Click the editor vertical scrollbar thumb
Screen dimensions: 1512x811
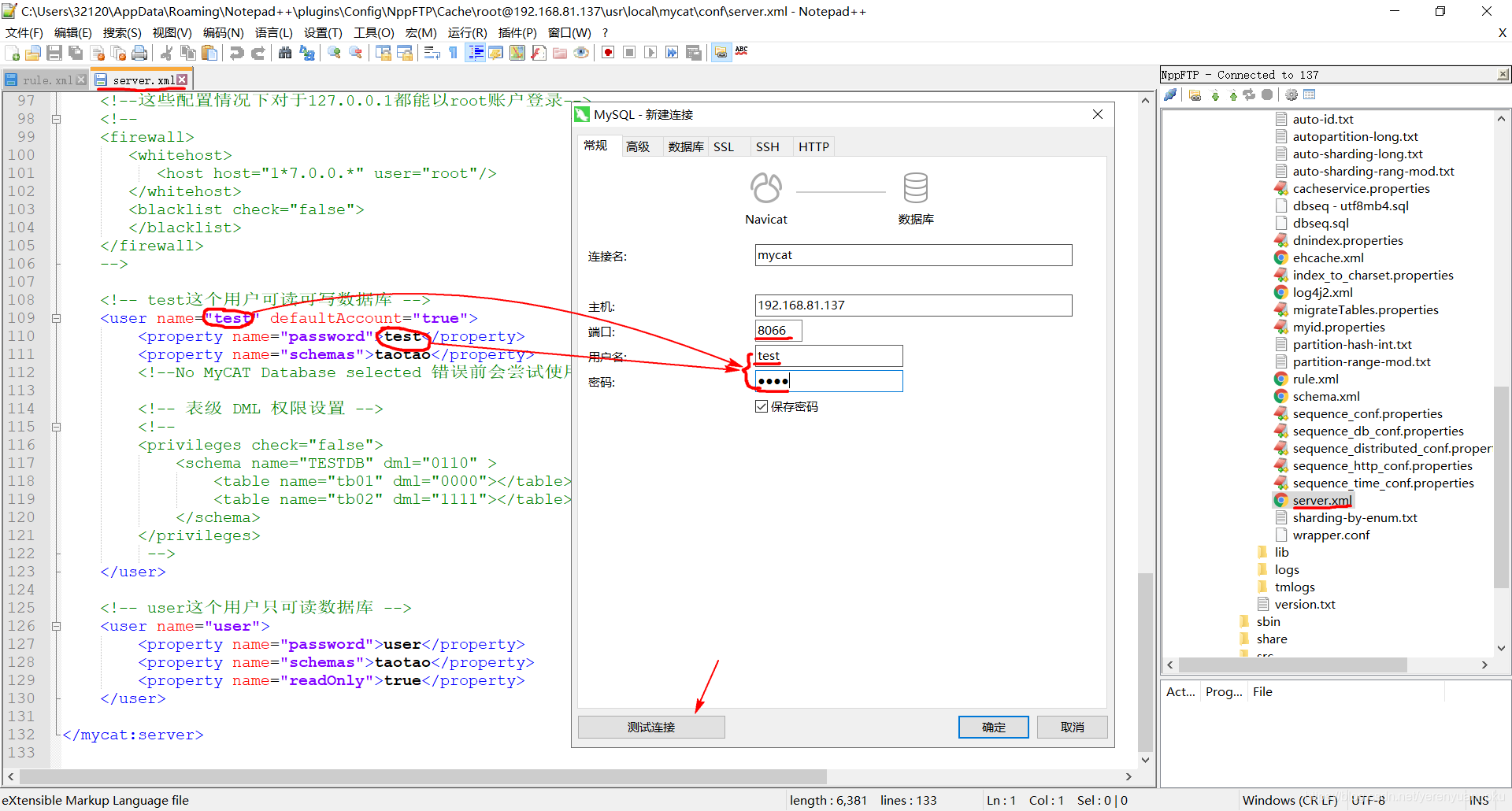pyautogui.click(x=1145, y=661)
